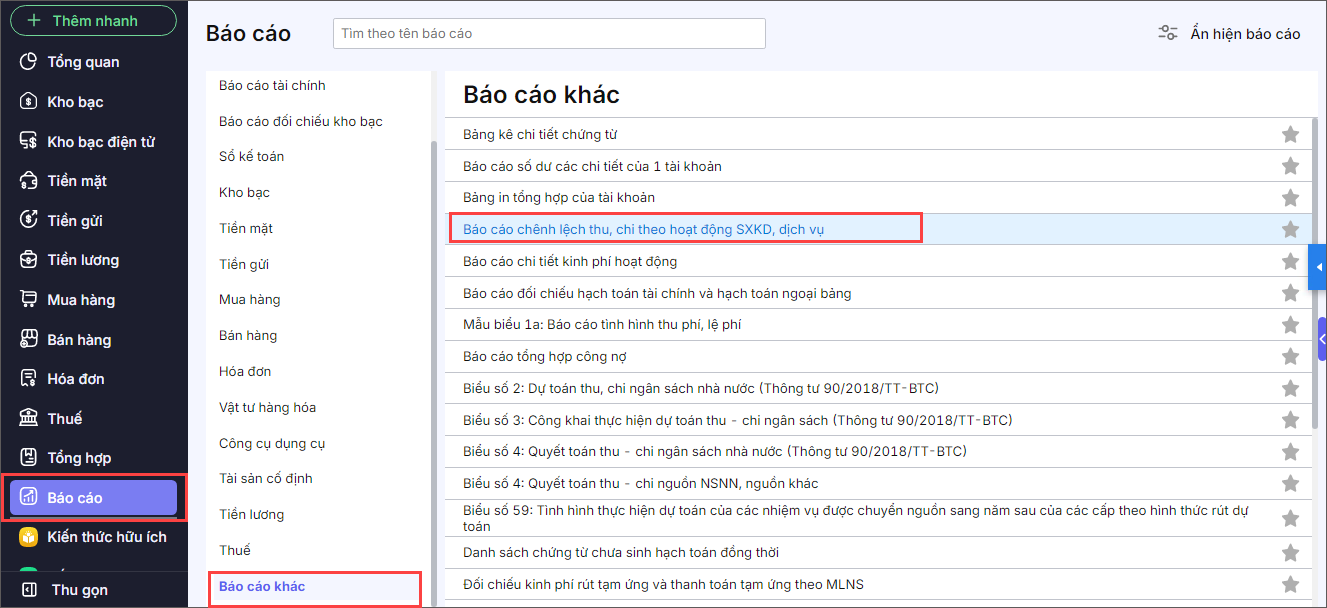The image size is (1327, 608).
Task: Star the Bảng kê chi tiết chứng từ report
Action: point(1290,134)
